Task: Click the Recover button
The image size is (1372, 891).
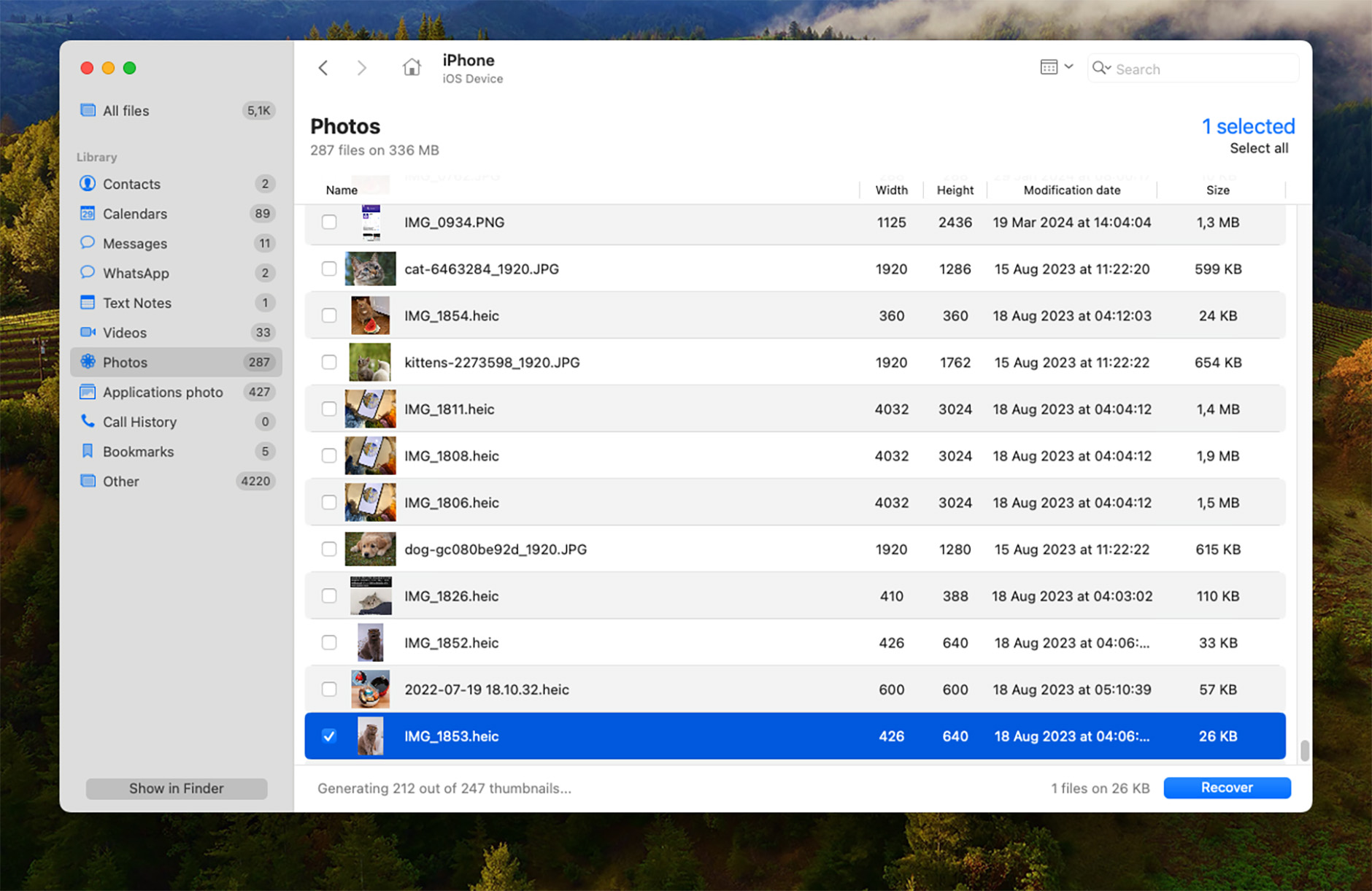Action: (x=1227, y=787)
